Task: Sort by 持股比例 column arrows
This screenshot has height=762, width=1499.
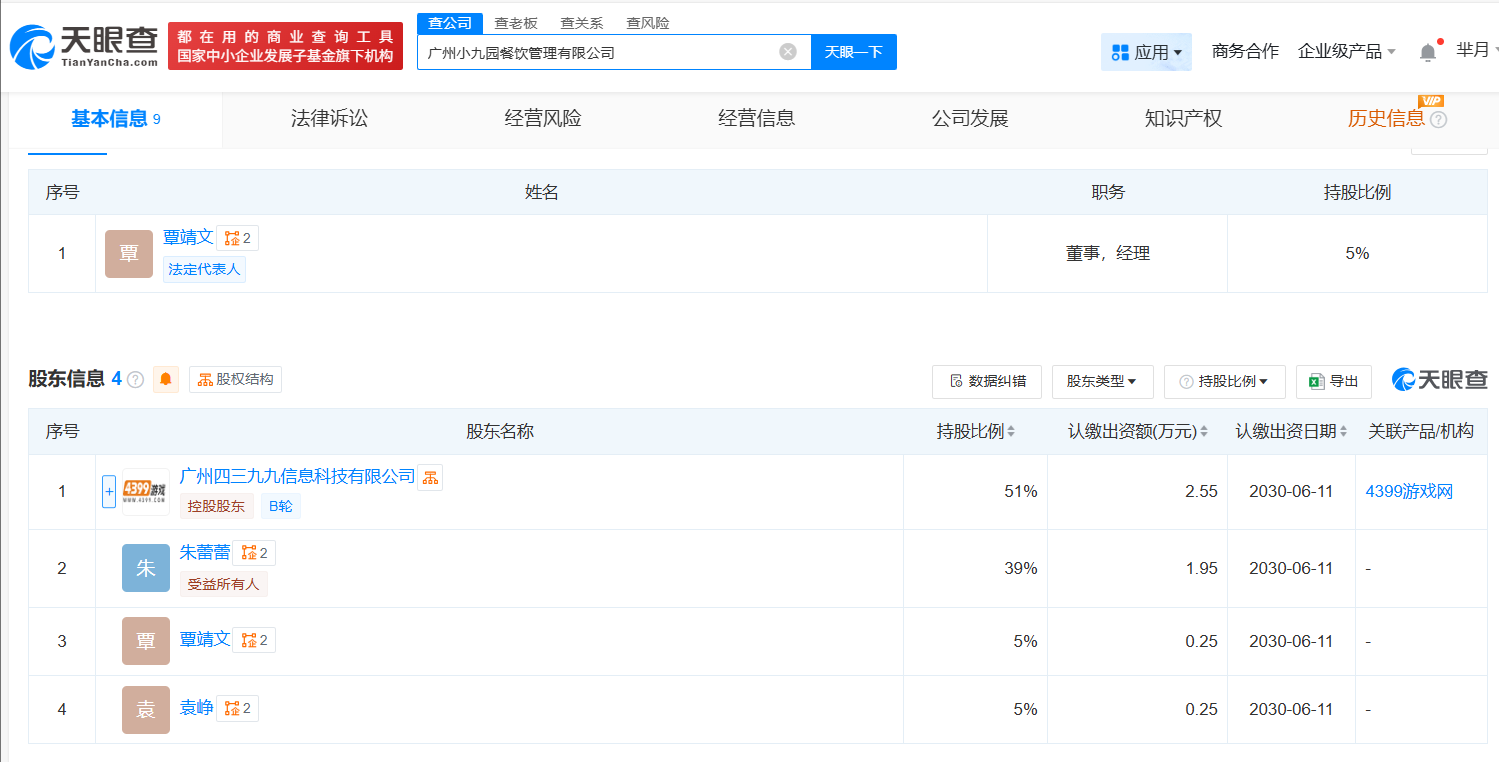Action: 1011,432
